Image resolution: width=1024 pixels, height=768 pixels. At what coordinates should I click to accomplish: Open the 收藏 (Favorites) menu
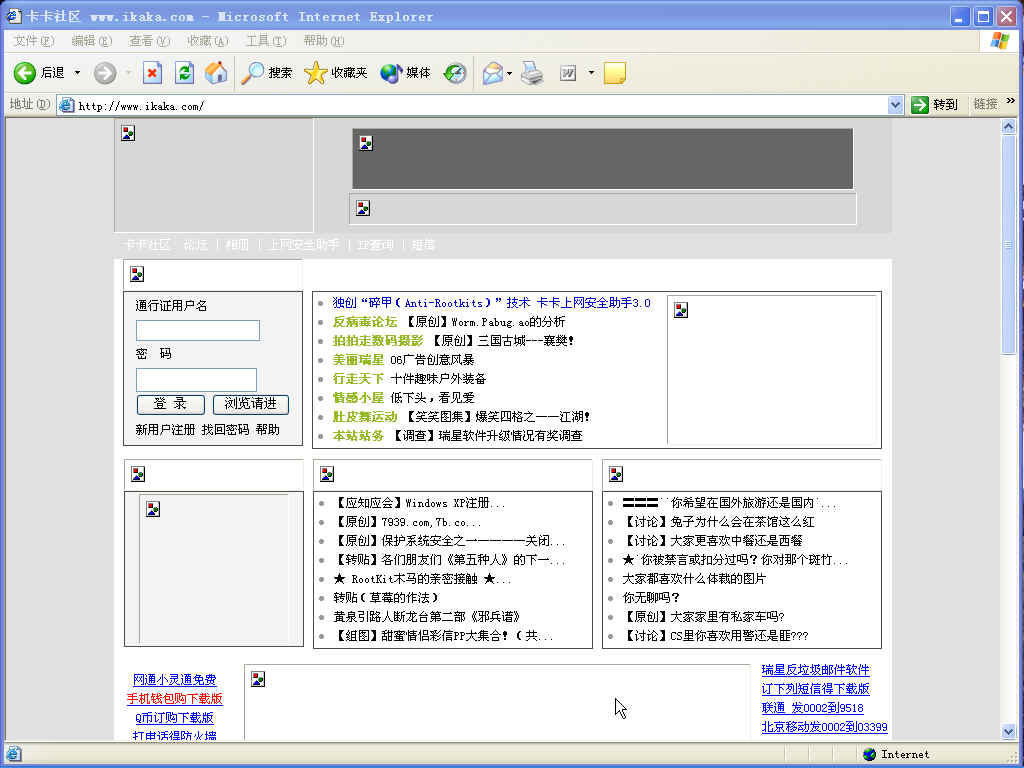[207, 41]
